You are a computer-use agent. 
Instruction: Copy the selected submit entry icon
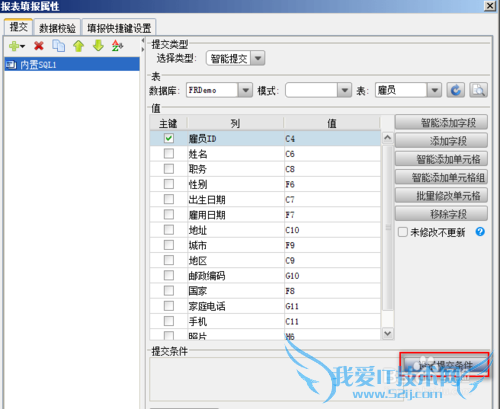click(59, 46)
